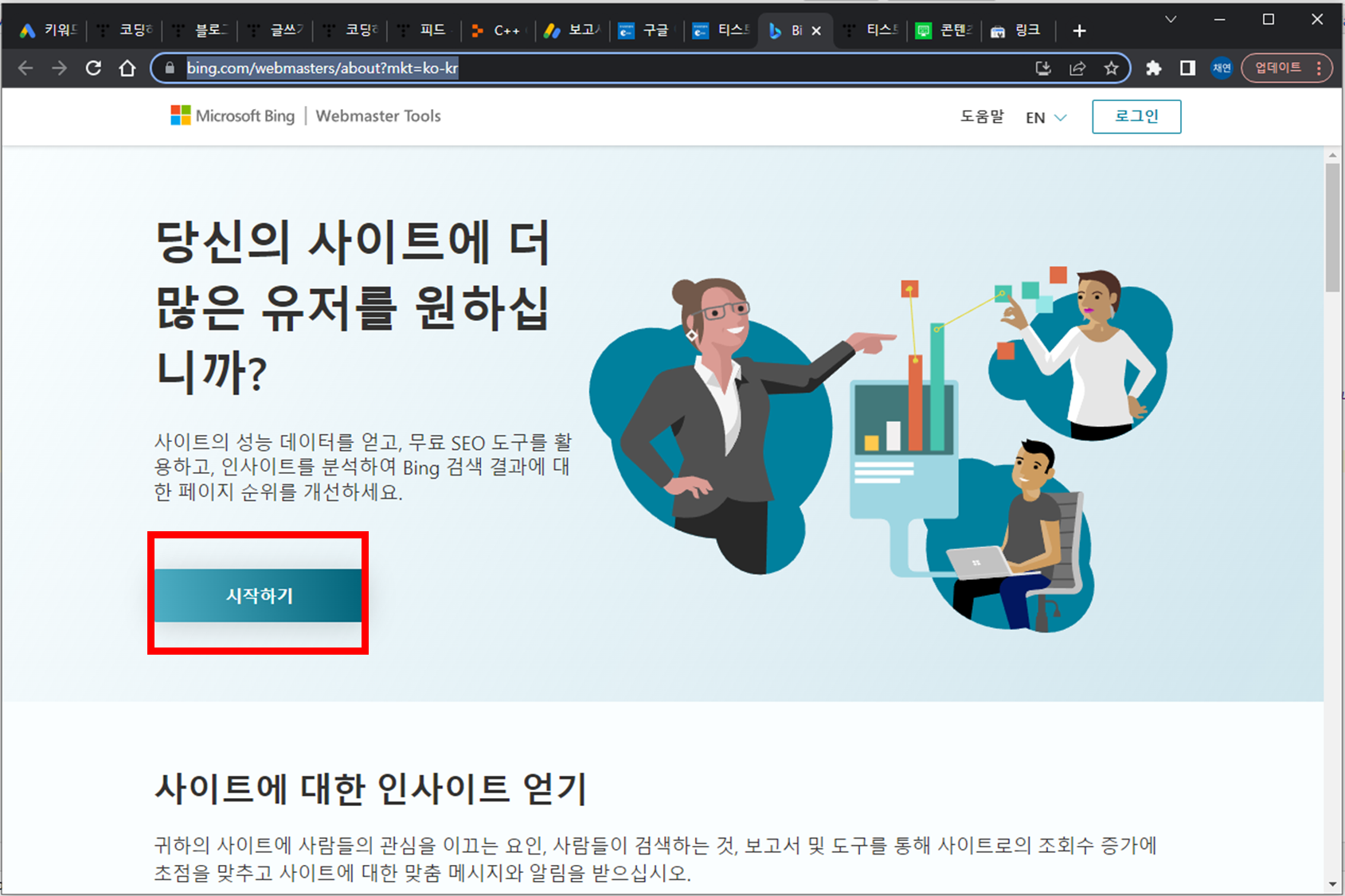The height and width of the screenshot is (896, 1345).
Task: Click the 시작하기 get started button
Action: 258,596
